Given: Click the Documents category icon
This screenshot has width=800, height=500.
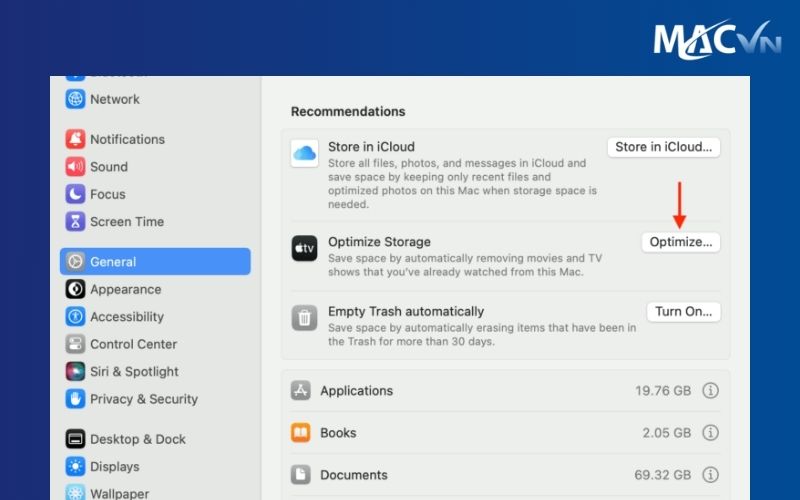Looking at the screenshot, I should coord(301,474).
